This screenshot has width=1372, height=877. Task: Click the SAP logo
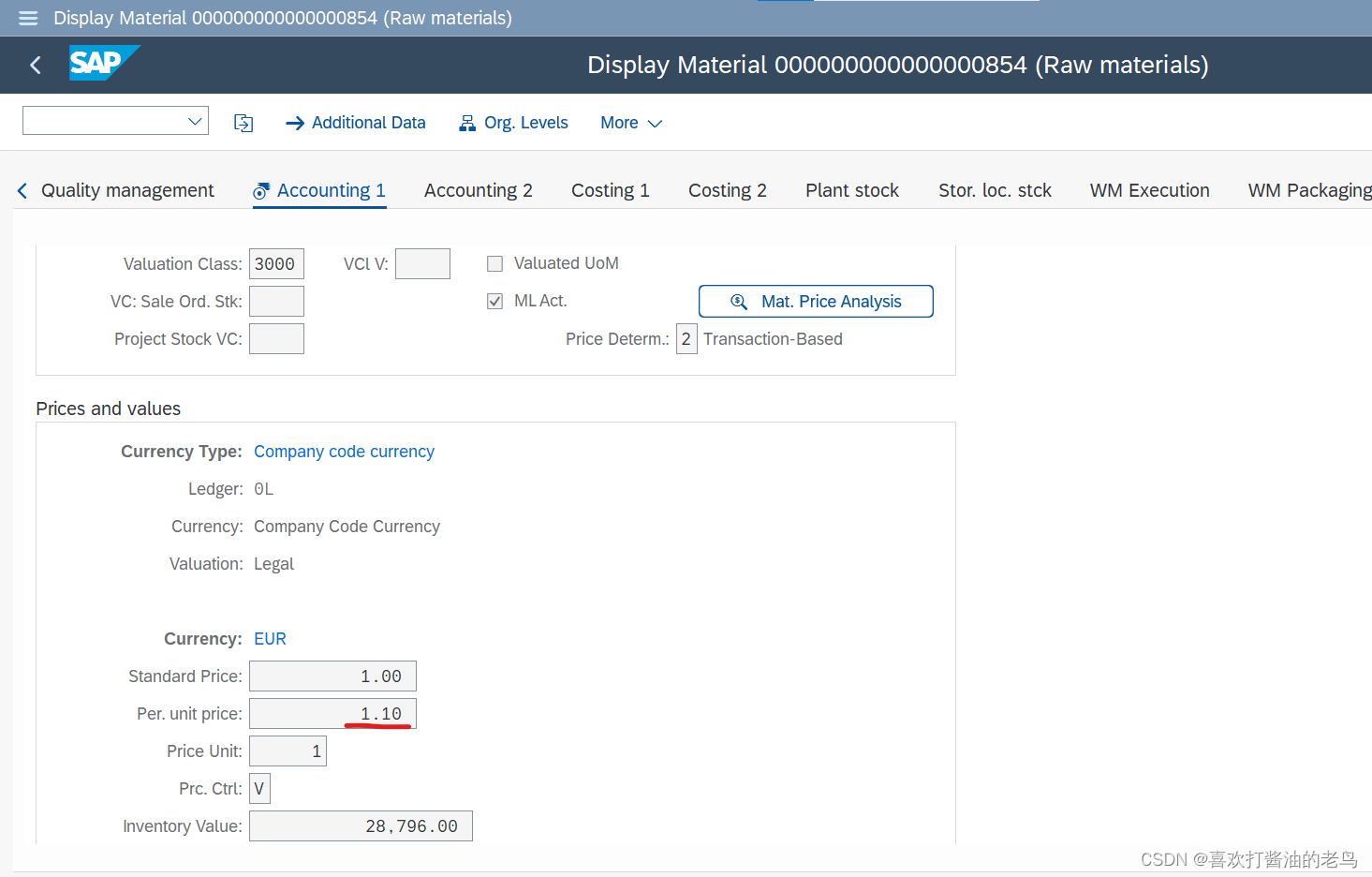[x=104, y=63]
